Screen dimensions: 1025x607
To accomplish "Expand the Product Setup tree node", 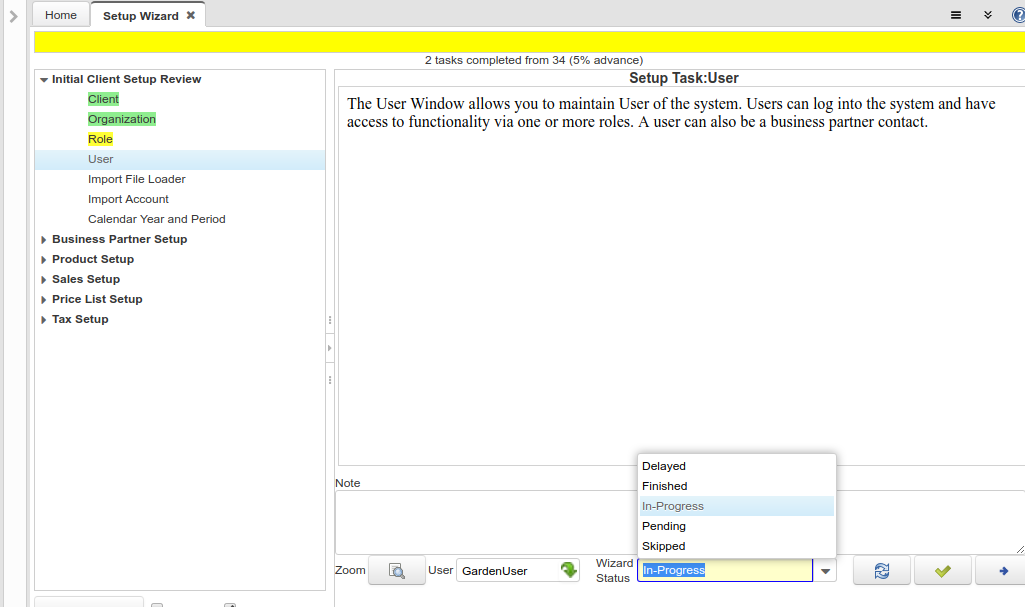I will pyautogui.click(x=43, y=260).
